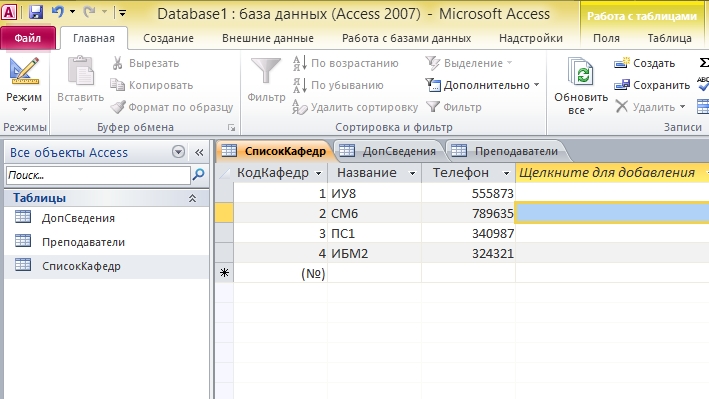709x399 pixels.
Task: Click the Undo arrow icon
Action: tap(58, 12)
